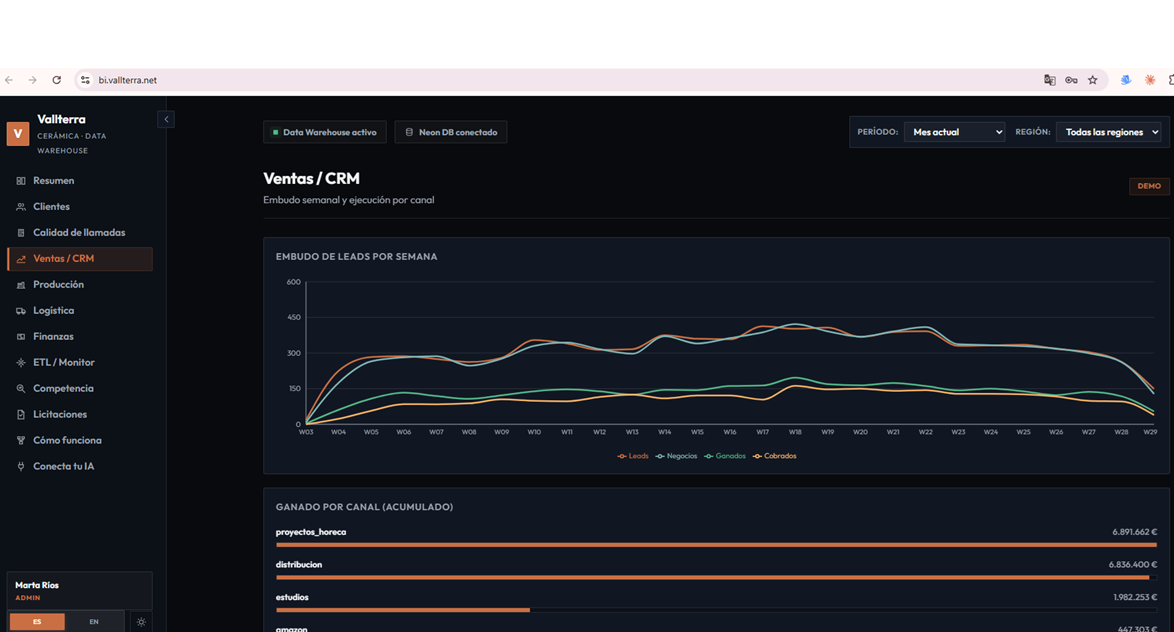
Task: Click the Cómo funciona icon
Action: [x=21, y=440]
